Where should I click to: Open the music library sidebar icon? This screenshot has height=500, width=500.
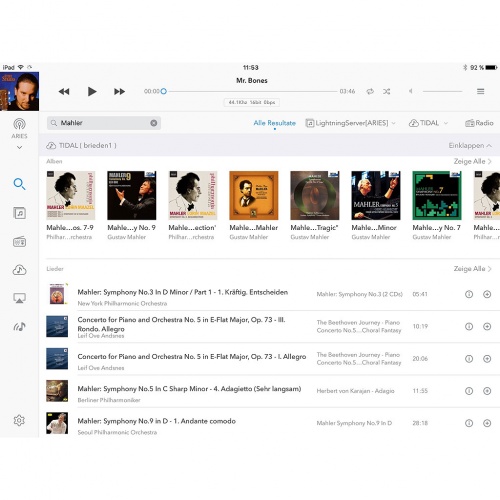pos(19,213)
